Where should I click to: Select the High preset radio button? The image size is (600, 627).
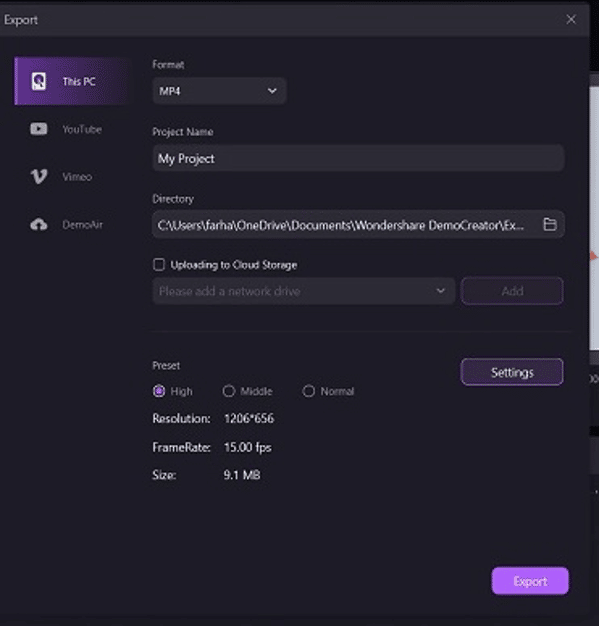159,391
